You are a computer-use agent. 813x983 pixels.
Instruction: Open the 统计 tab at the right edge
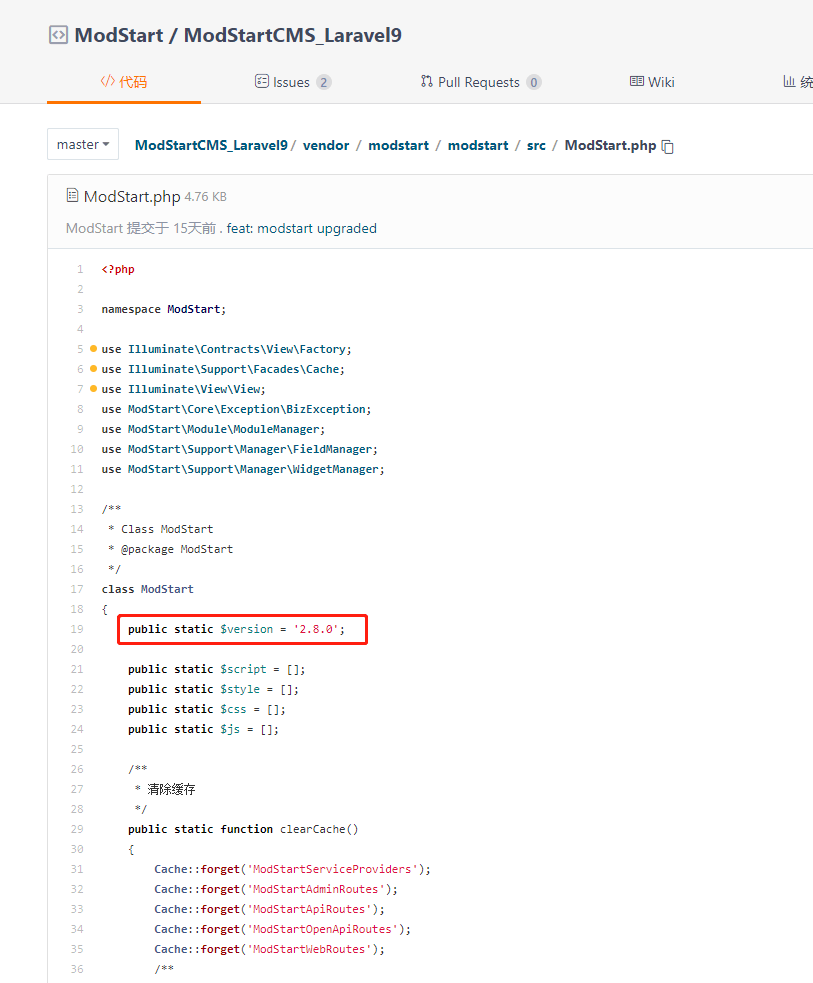pos(798,82)
